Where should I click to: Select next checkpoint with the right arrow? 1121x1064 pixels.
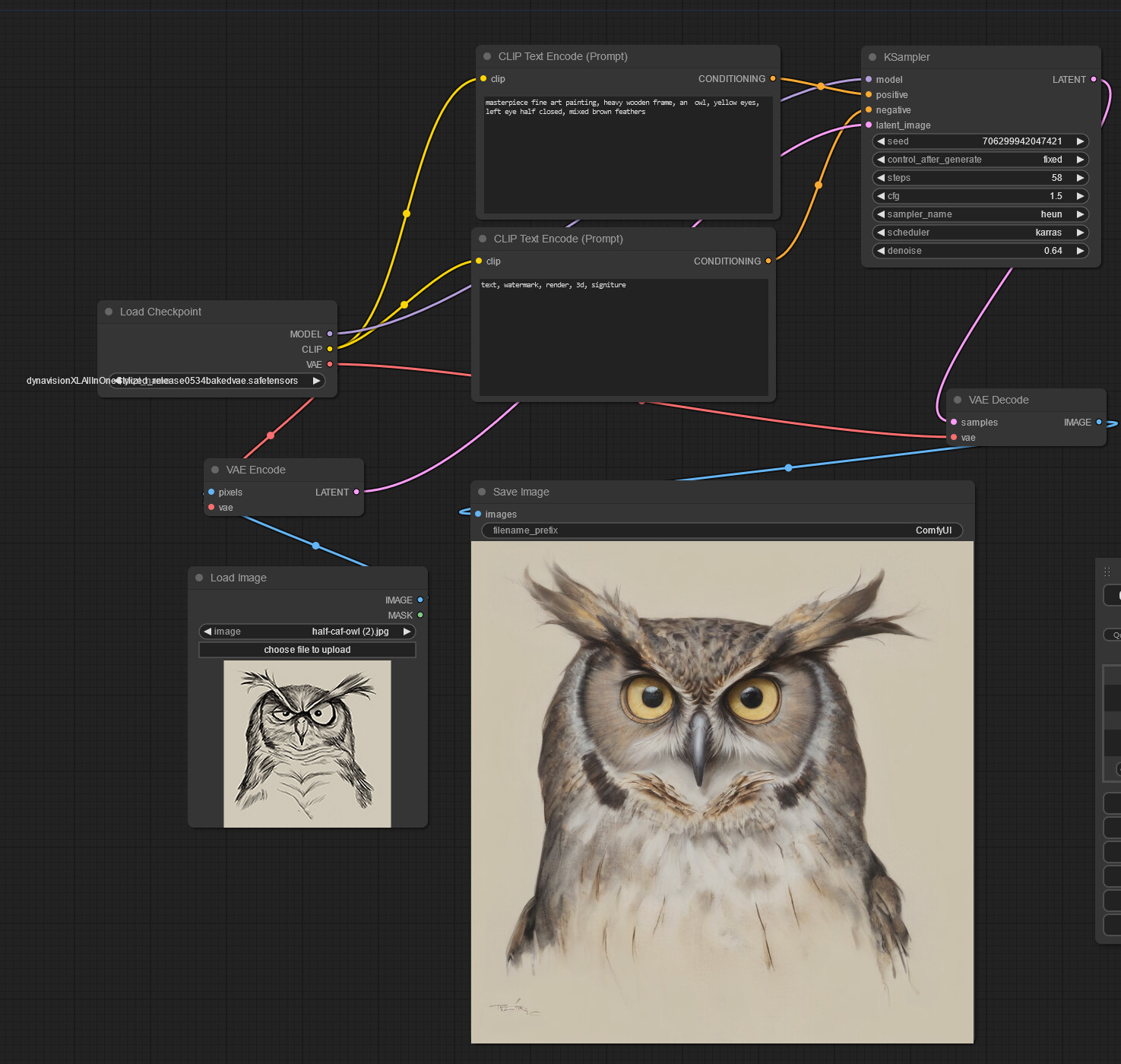pyautogui.click(x=316, y=381)
